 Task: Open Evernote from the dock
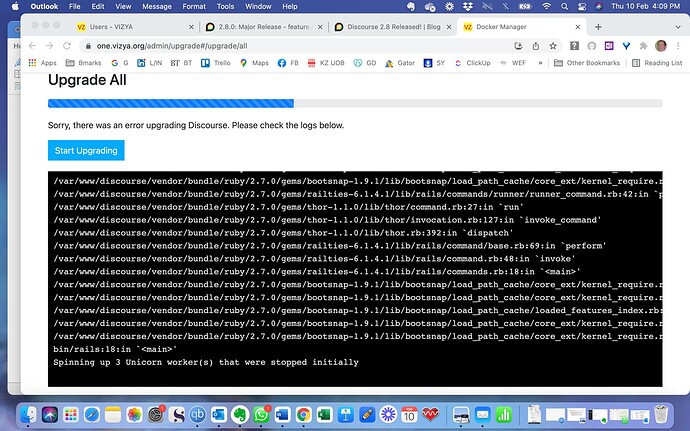240,414
